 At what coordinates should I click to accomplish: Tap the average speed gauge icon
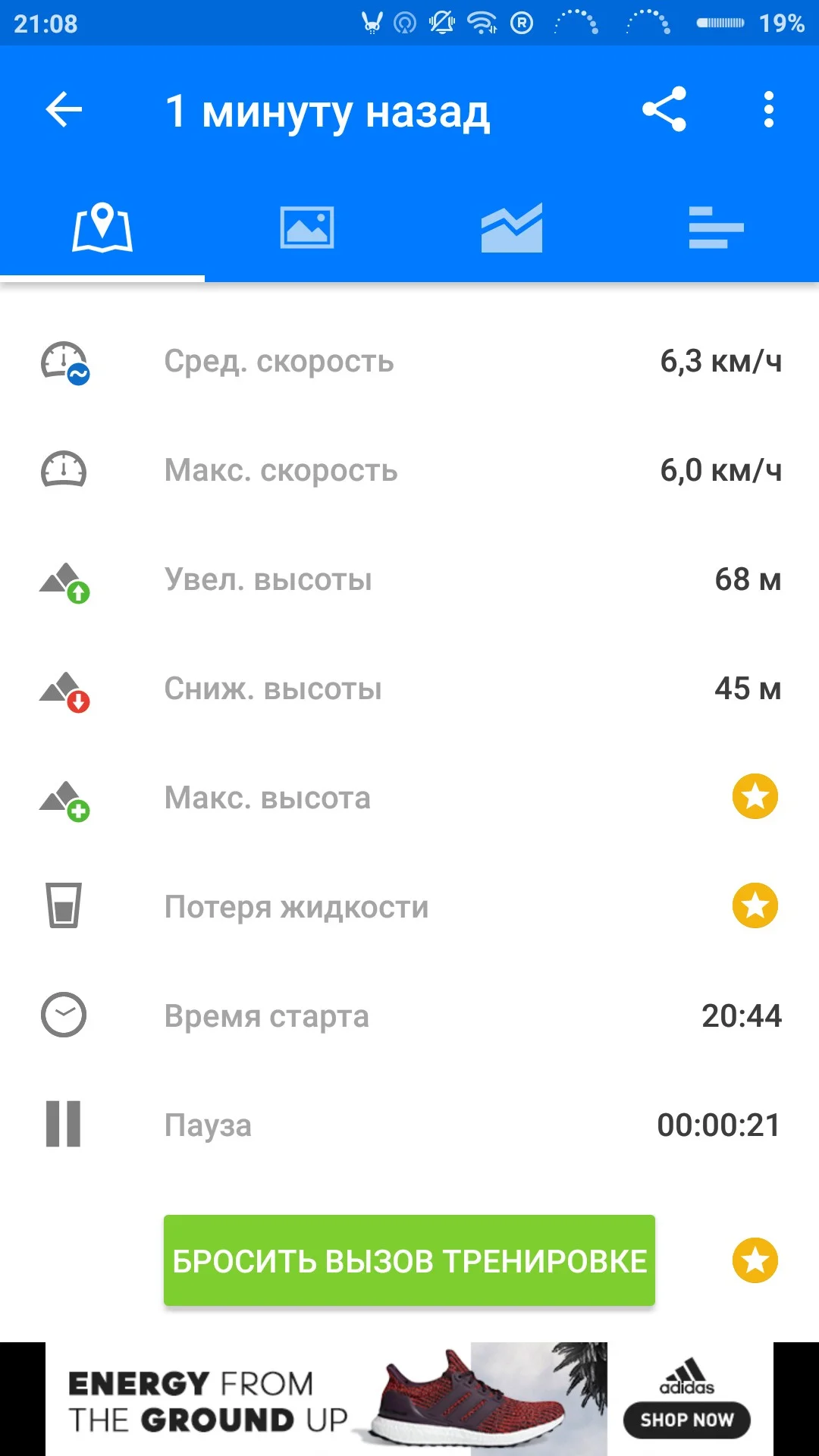tap(64, 362)
